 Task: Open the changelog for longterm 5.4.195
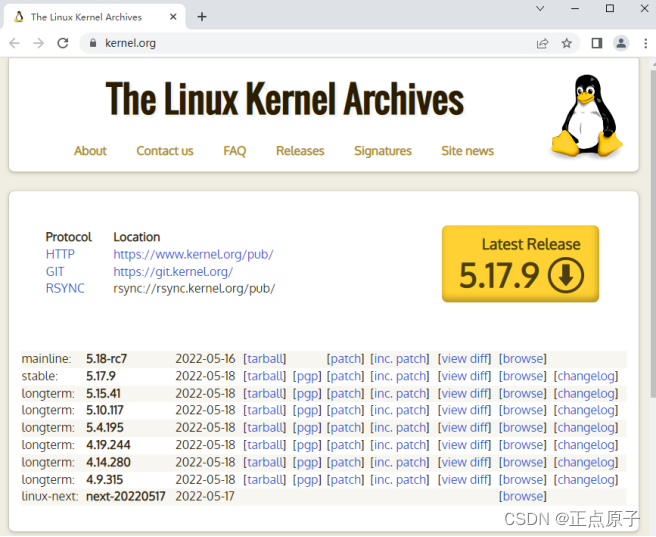point(586,428)
